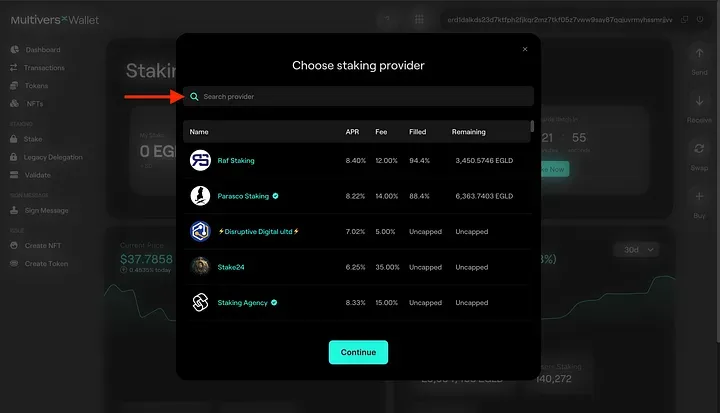Copy the wallet address with copy icon
This screenshot has height=413, width=720.
tap(684, 19)
